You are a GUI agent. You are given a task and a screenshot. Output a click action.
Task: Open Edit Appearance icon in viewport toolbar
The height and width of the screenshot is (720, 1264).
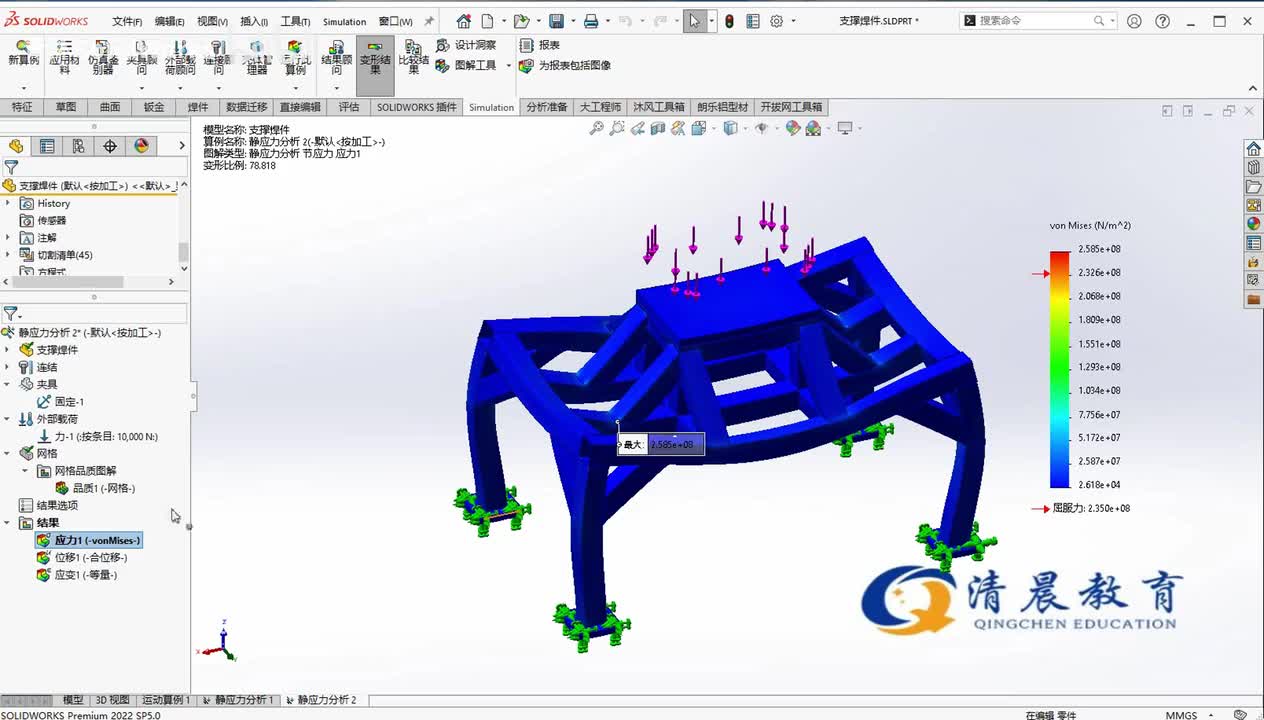[793, 128]
